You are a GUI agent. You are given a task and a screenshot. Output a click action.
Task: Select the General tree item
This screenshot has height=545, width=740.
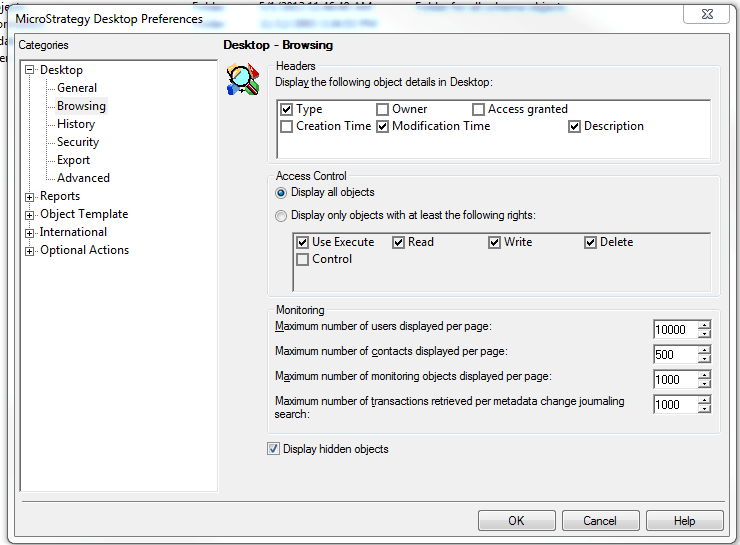click(77, 88)
